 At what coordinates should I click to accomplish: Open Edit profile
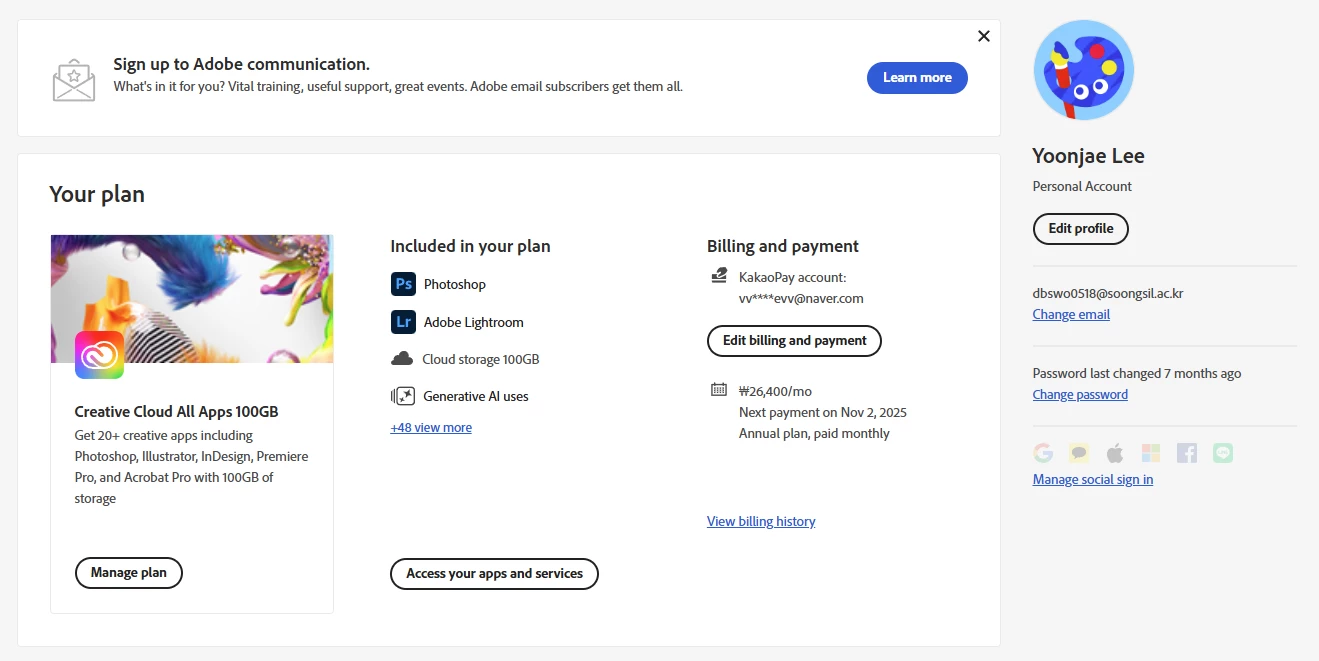(x=1081, y=228)
